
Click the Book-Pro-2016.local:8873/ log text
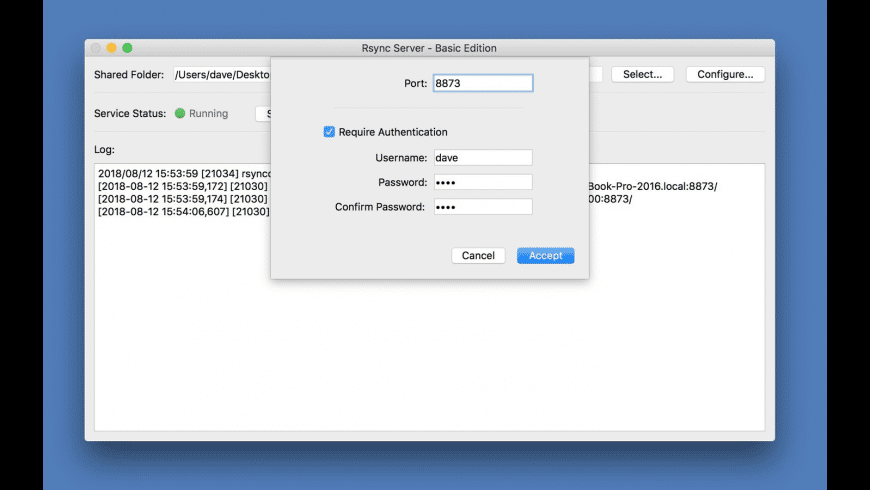click(x=653, y=186)
